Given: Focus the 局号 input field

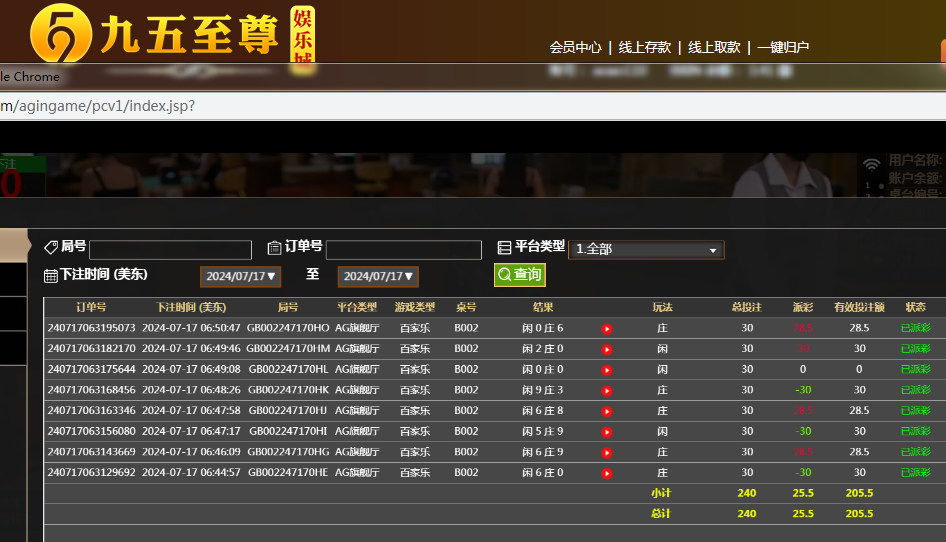Looking at the screenshot, I should (170, 250).
